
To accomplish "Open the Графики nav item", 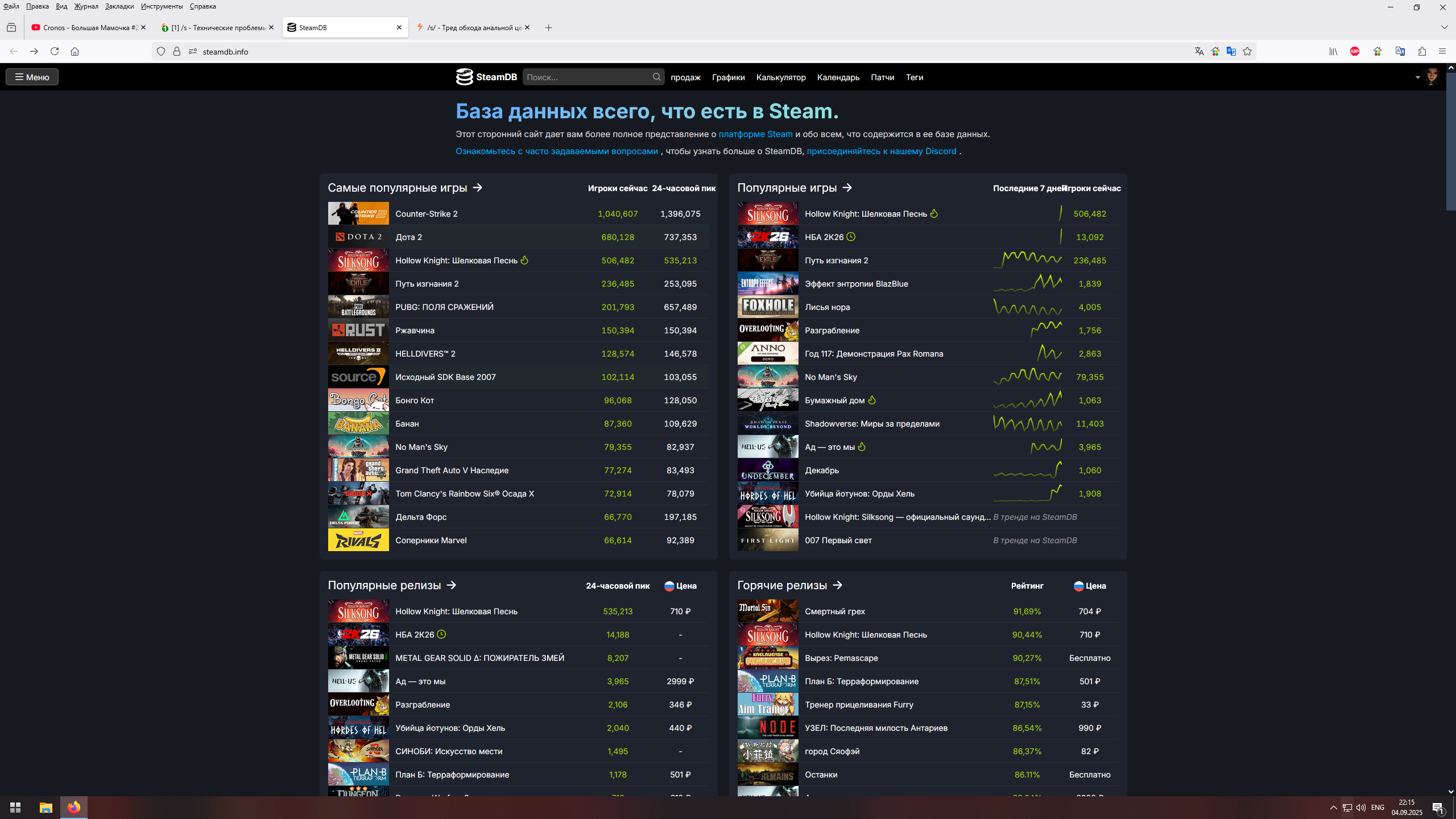I will (728, 77).
